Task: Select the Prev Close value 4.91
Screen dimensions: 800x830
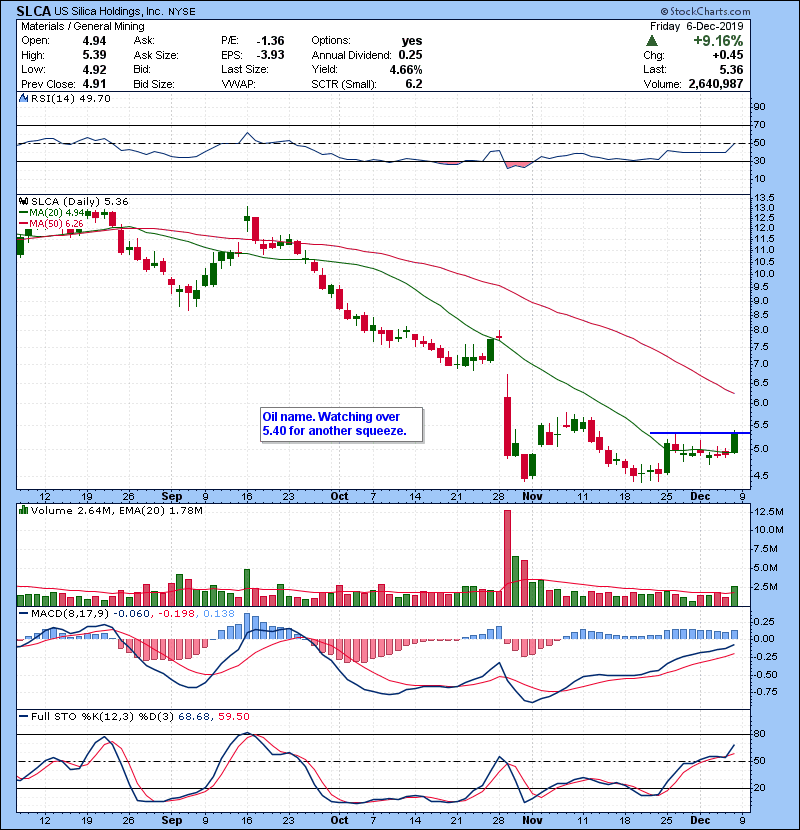Action: click(x=94, y=84)
